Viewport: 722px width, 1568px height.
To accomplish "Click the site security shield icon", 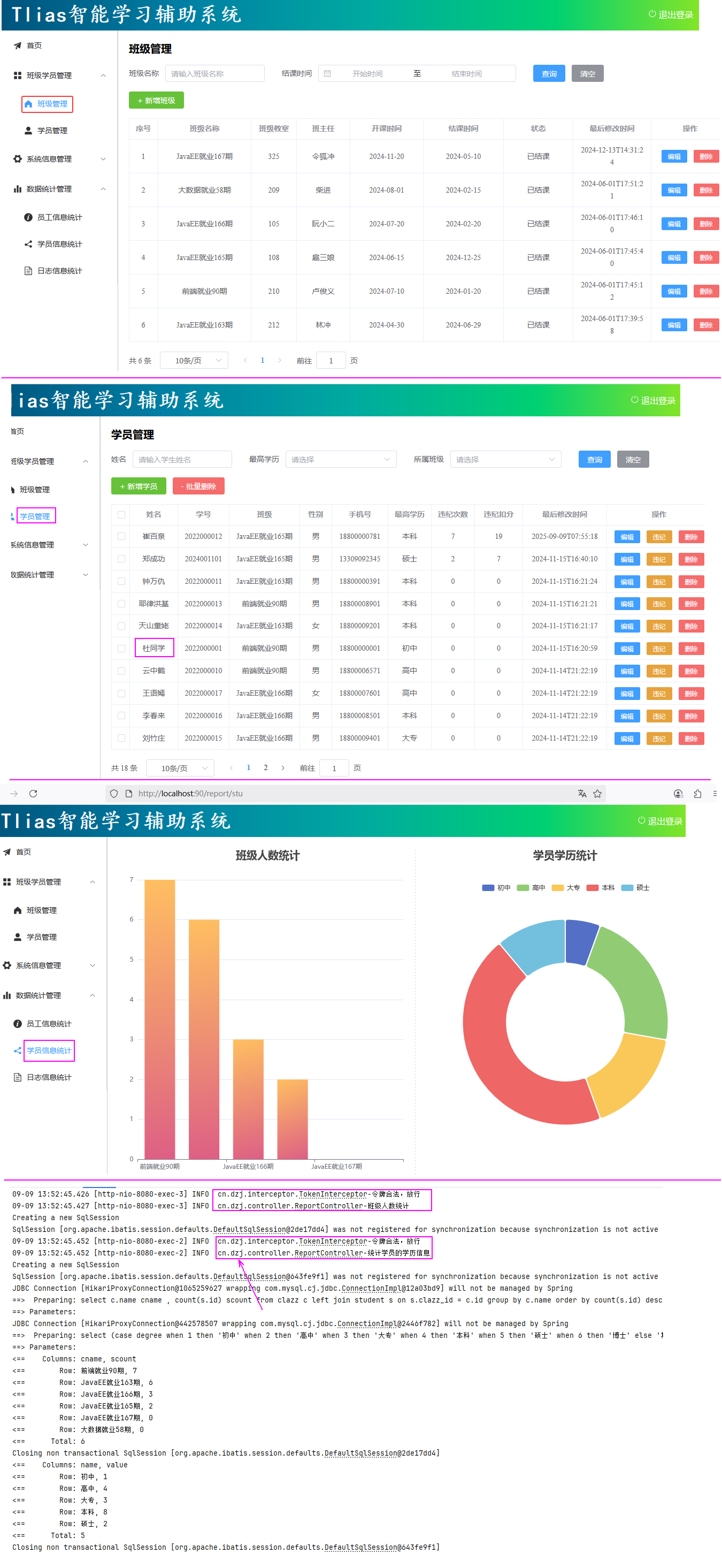I will 114,793.
